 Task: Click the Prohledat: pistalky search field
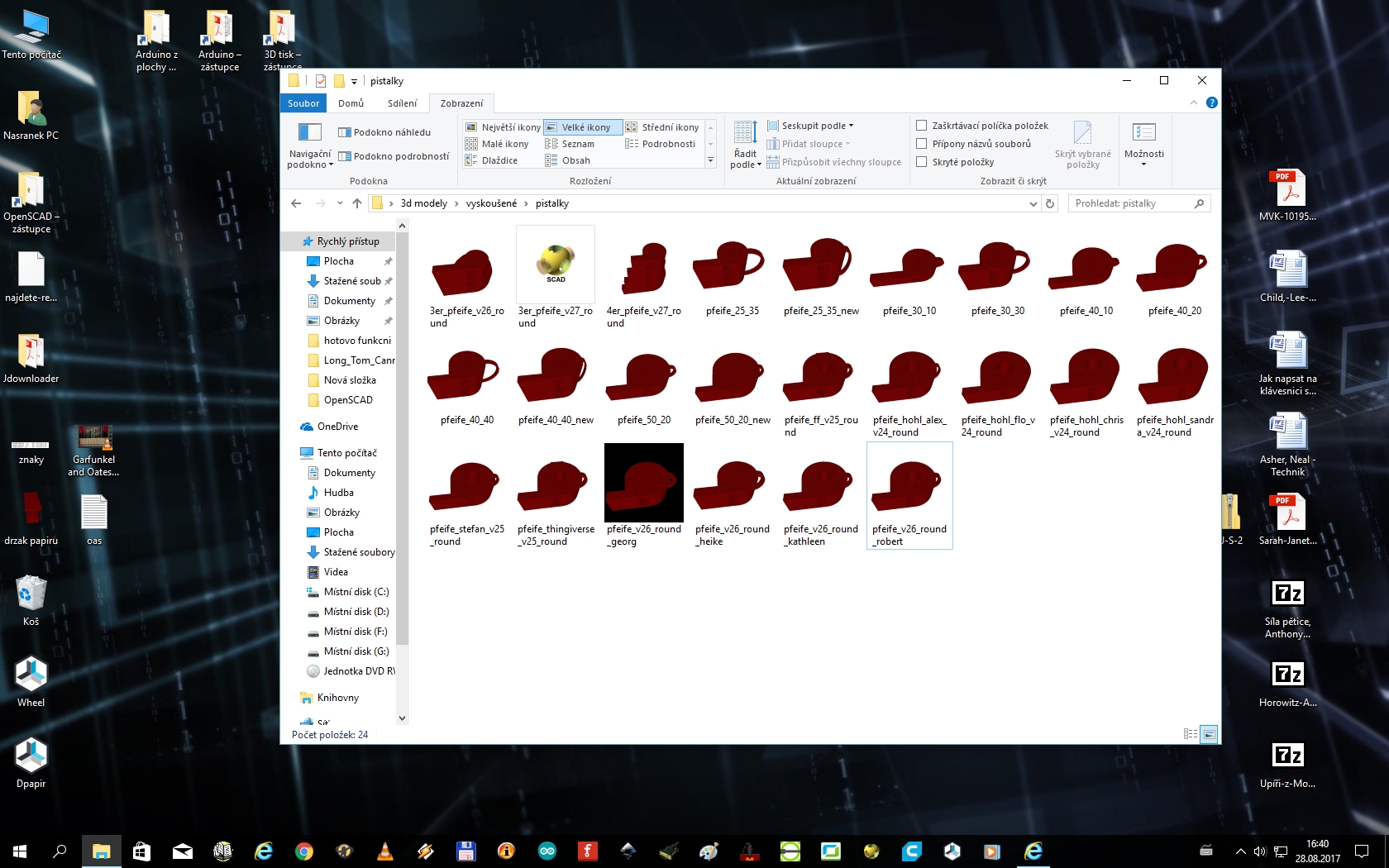[x=1131, y=203]
